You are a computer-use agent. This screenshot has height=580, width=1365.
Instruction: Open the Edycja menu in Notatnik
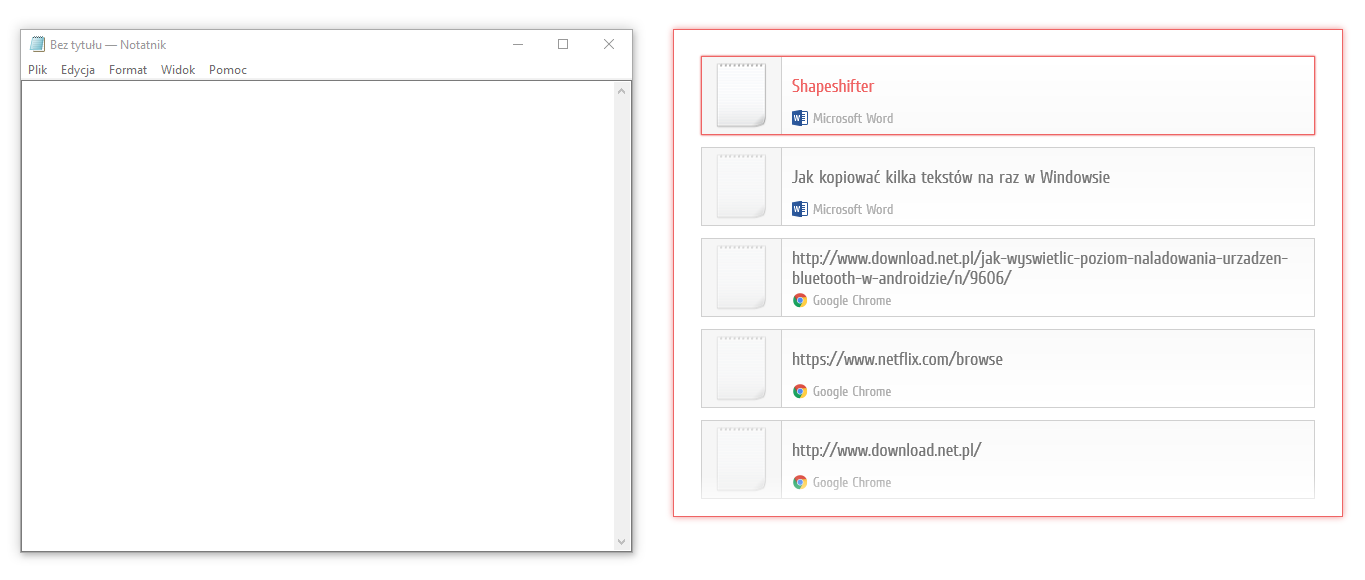pos(78,70)
